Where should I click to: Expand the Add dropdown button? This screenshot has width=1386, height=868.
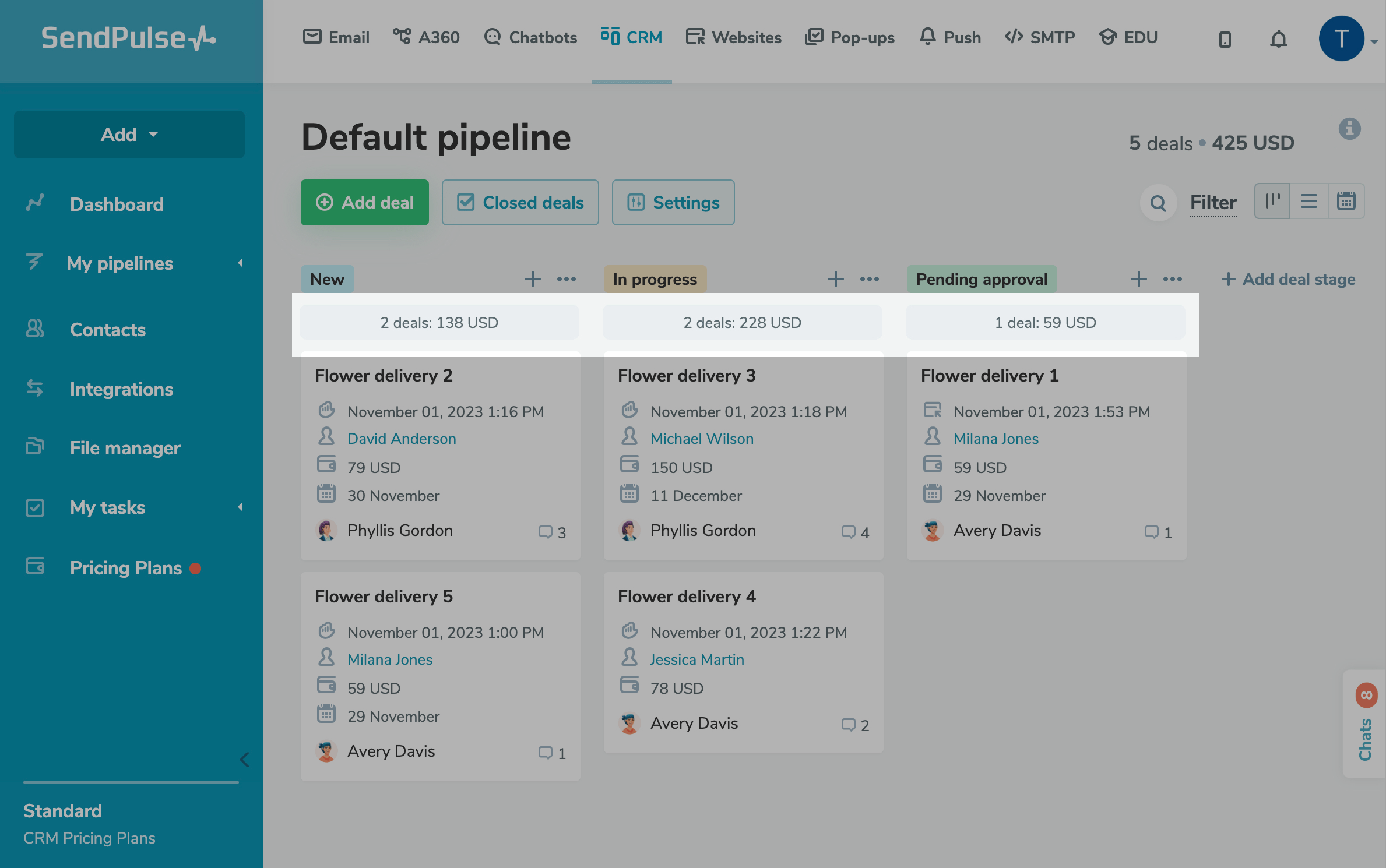129,135
